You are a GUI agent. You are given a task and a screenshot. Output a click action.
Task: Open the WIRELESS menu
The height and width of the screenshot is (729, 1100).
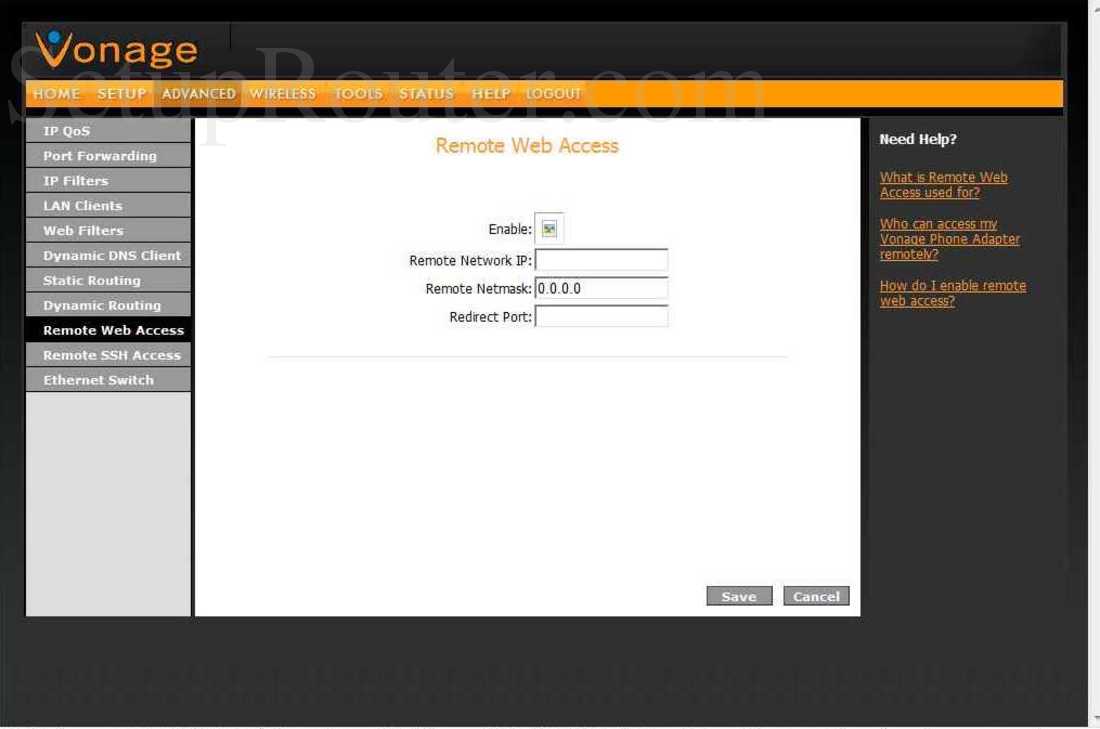coord(283,93)
